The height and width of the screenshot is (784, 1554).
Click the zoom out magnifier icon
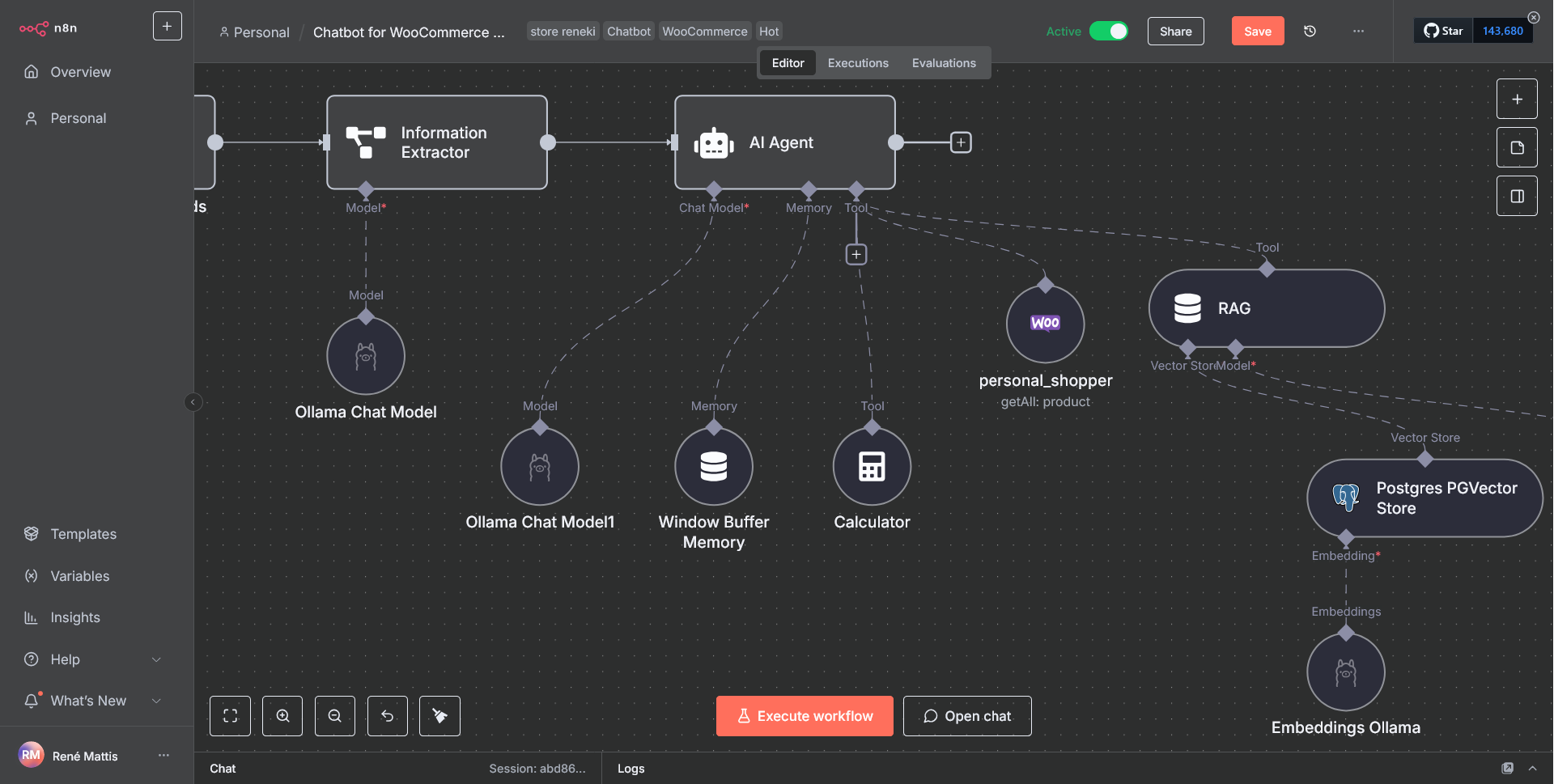pyautogui.click(x=335, y=716)
